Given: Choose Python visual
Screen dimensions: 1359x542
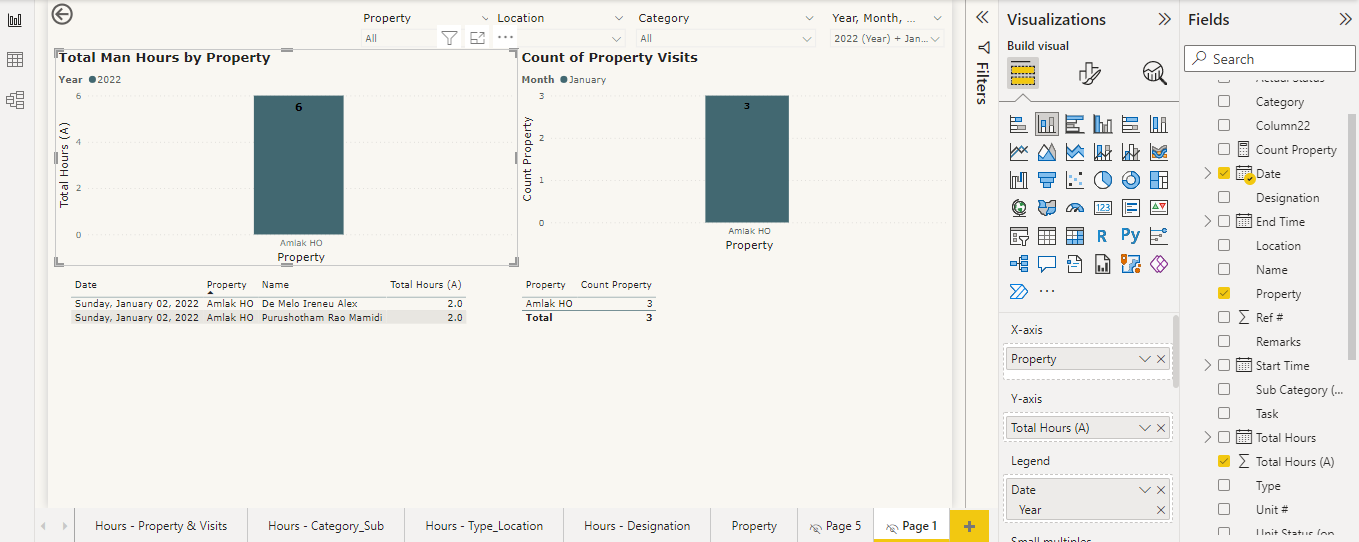Looking at the screenshot, I should pos(1131,236).
